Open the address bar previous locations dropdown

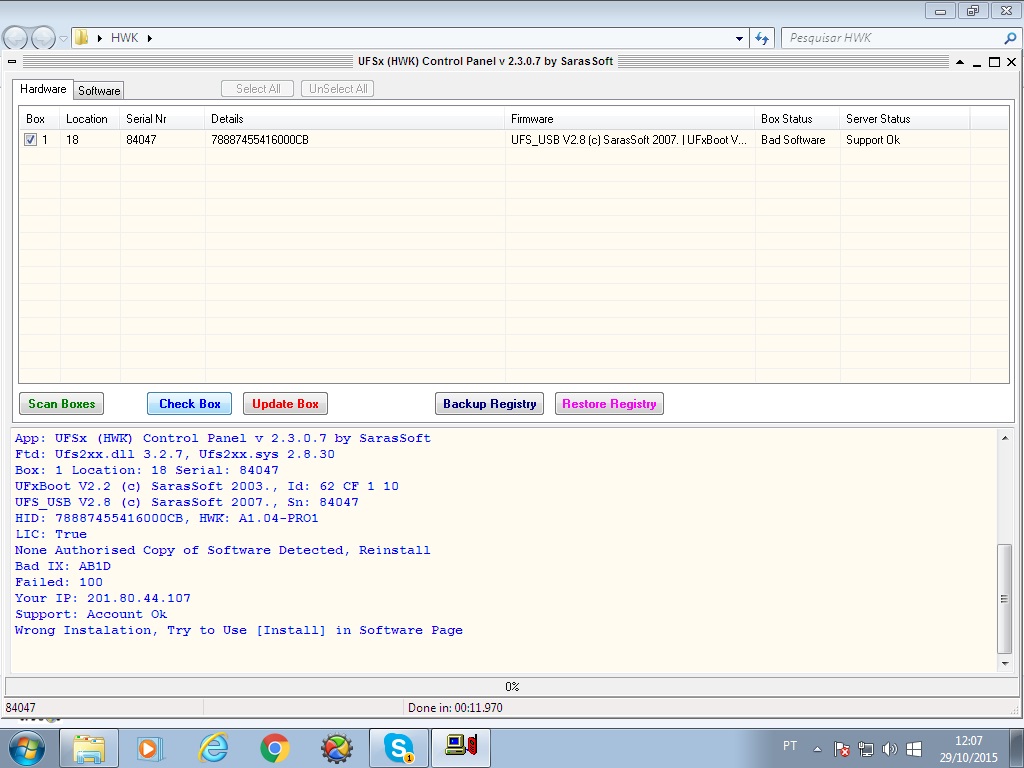[x=739, y=39]
